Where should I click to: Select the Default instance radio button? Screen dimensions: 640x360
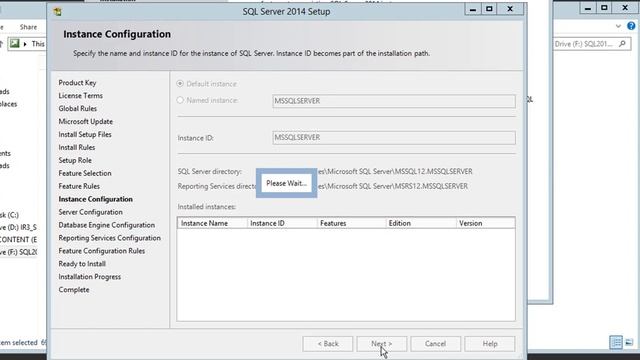coord(180,84)
